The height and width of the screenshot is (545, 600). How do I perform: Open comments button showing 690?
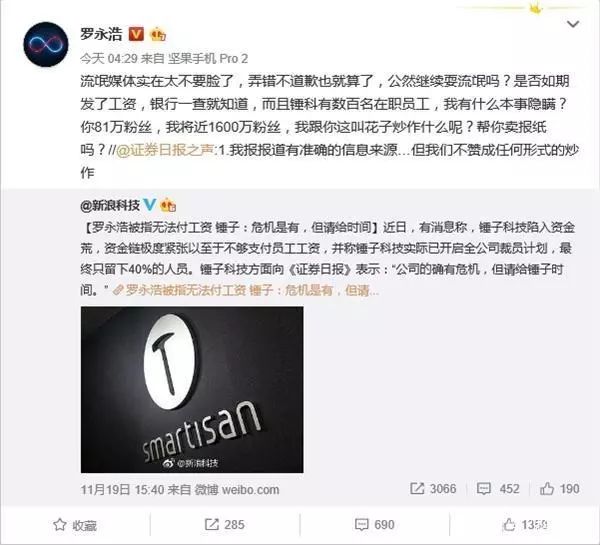375,524
